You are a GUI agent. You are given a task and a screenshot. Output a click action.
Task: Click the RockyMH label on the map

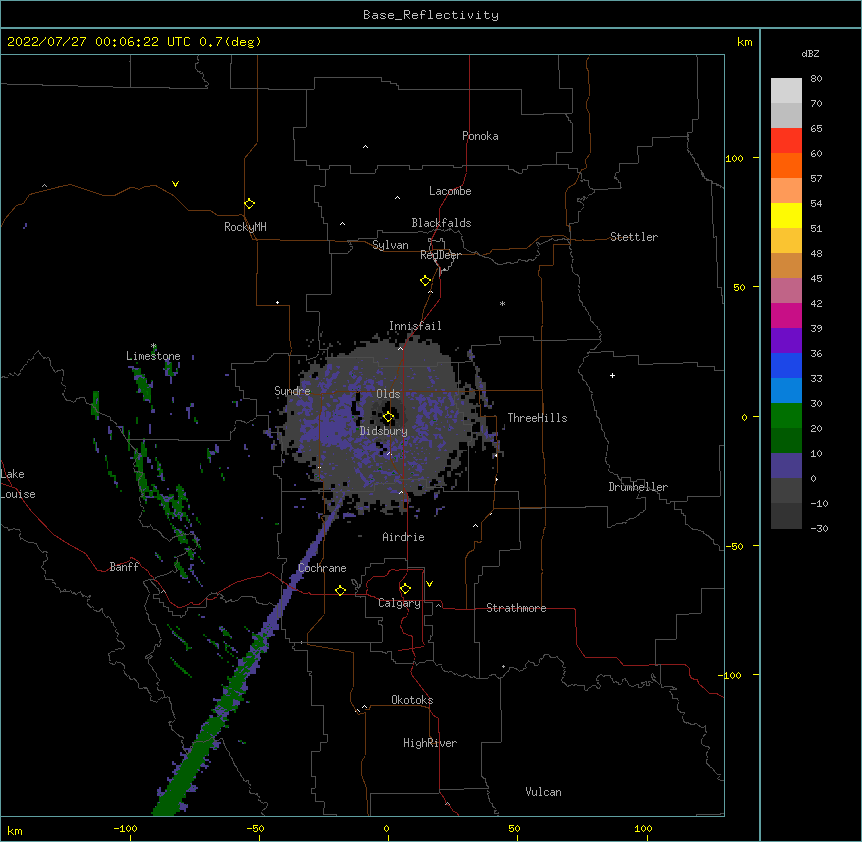(245, 227)
